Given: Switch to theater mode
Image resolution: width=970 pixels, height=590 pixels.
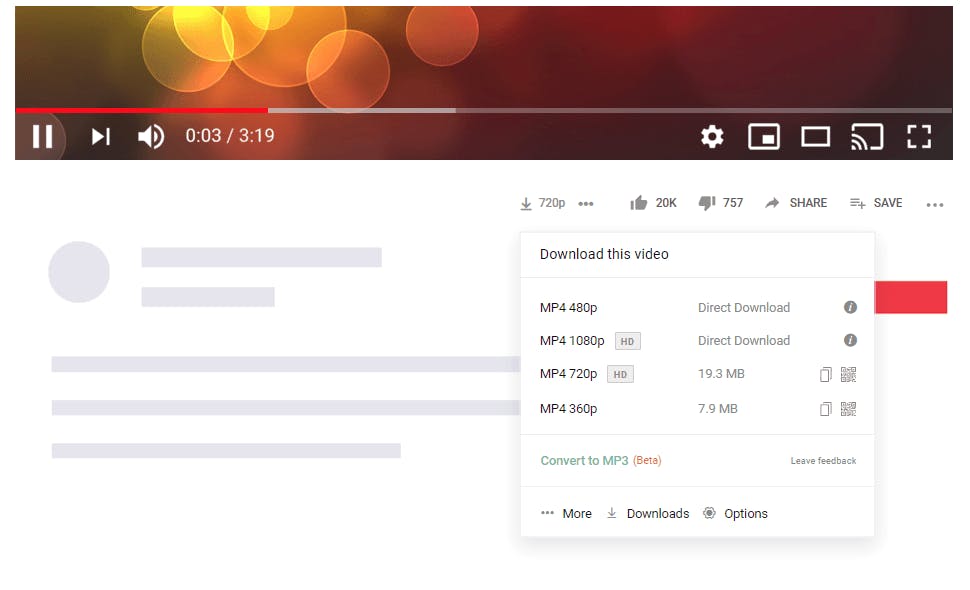Looking at the screenshot, I should click(x=815, y=137).
